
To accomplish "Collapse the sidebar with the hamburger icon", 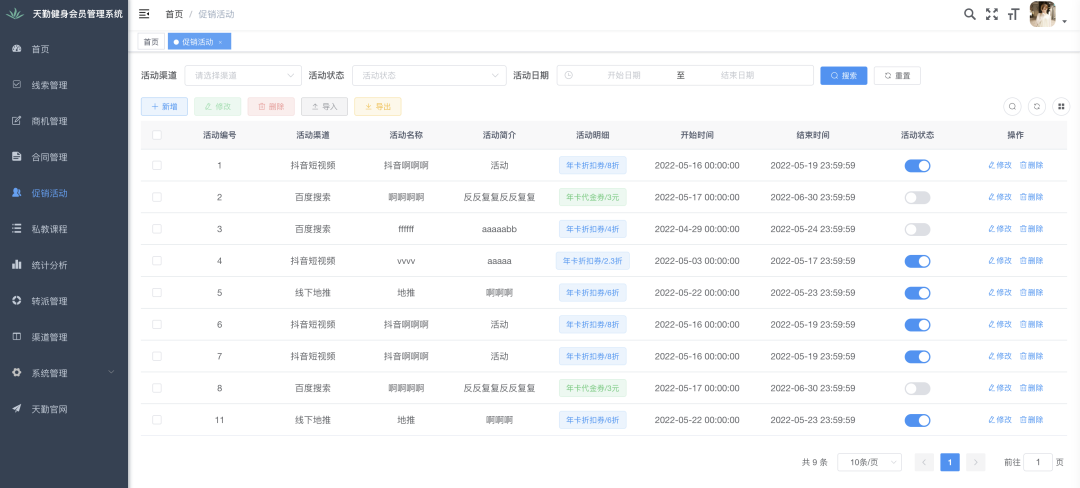I will coord(144,14).
